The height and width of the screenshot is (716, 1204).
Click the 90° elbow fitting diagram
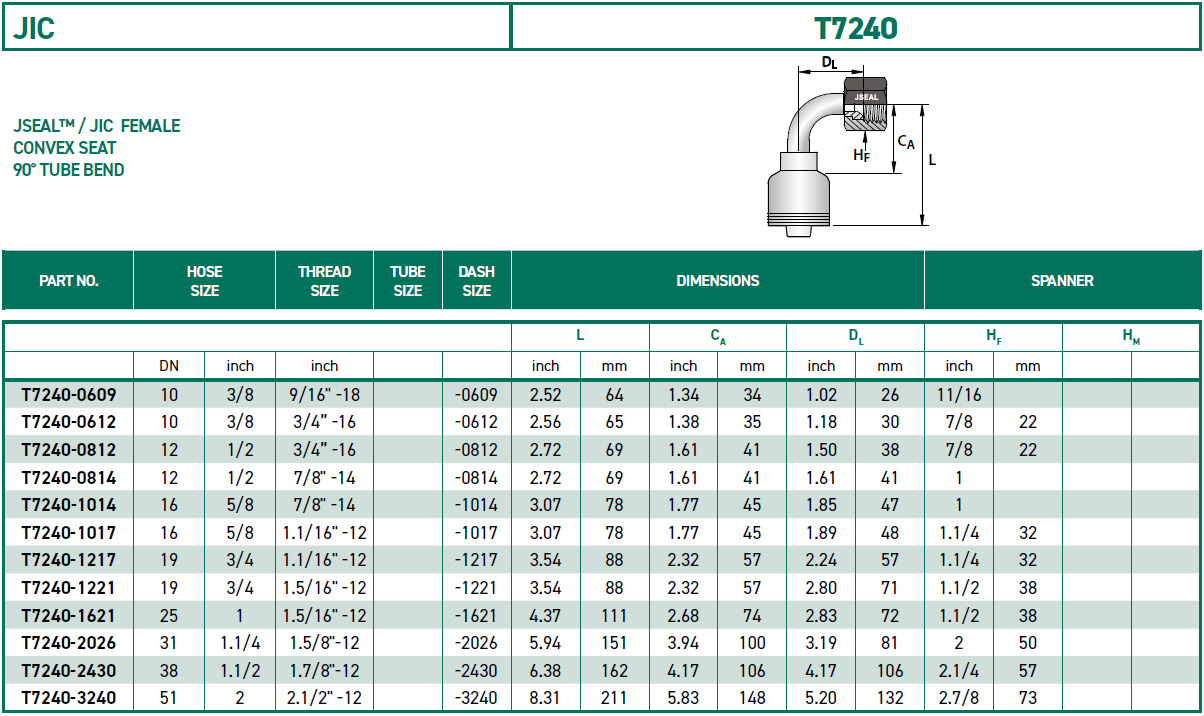click(850, 147)
